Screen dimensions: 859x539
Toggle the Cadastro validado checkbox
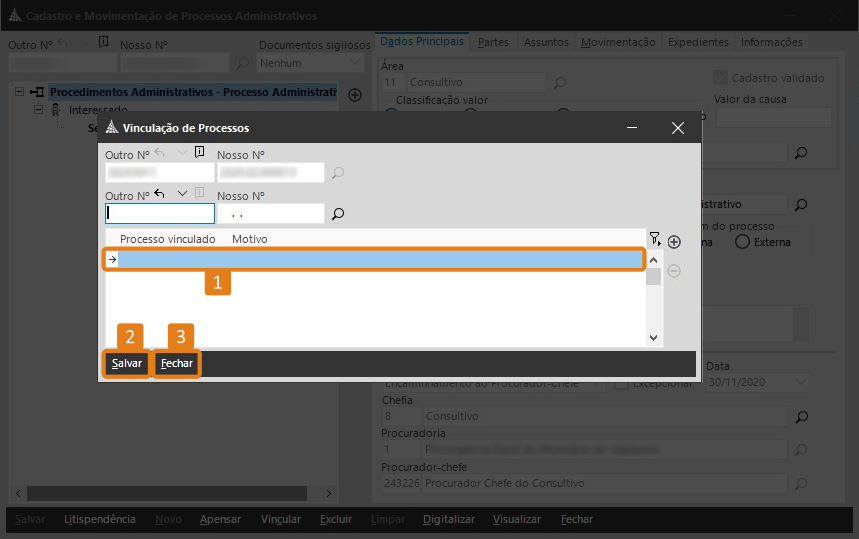pyautogui.click(x=719, y=78)
